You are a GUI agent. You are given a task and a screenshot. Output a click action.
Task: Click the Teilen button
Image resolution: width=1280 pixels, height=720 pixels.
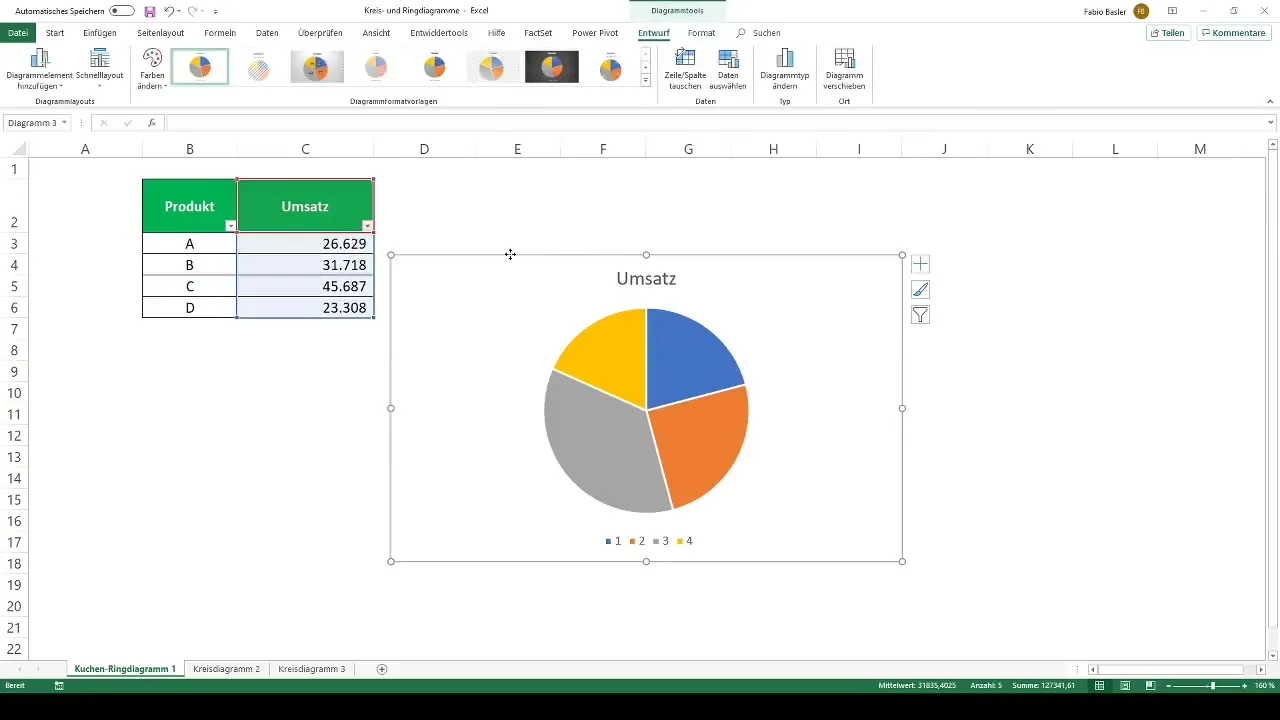point(1168,33)
